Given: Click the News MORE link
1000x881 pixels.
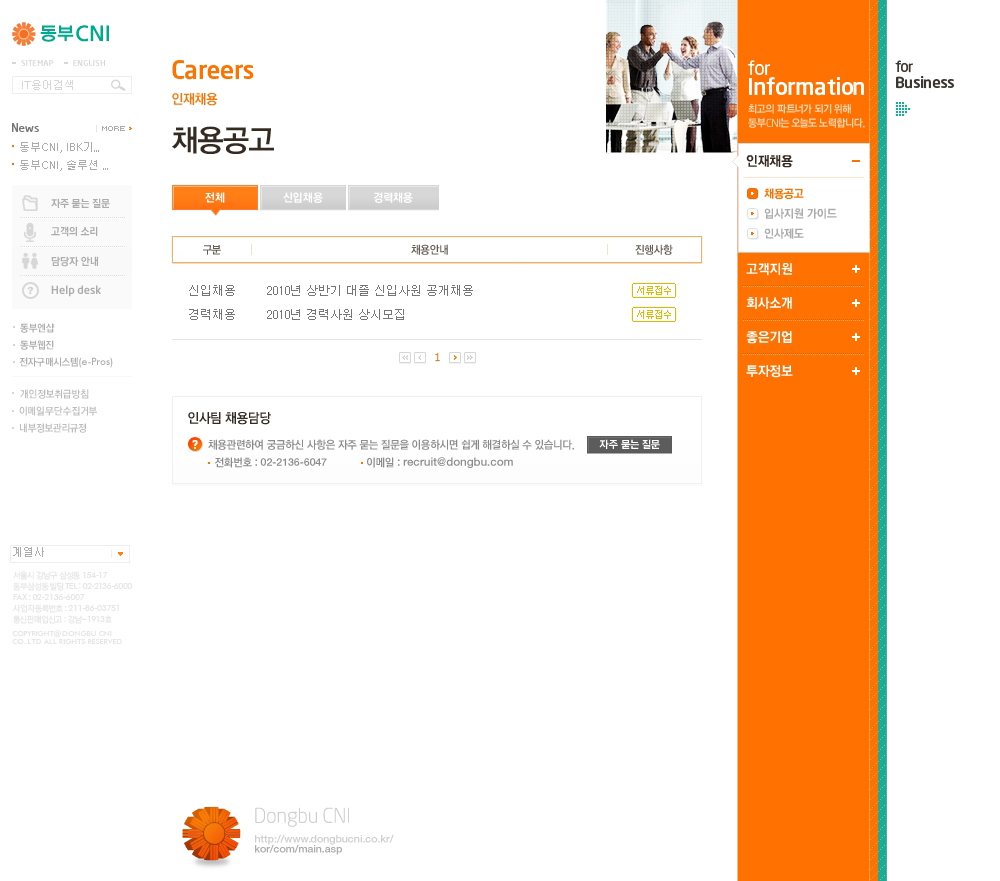Looking at the screenshot, I should pos(115,128).
